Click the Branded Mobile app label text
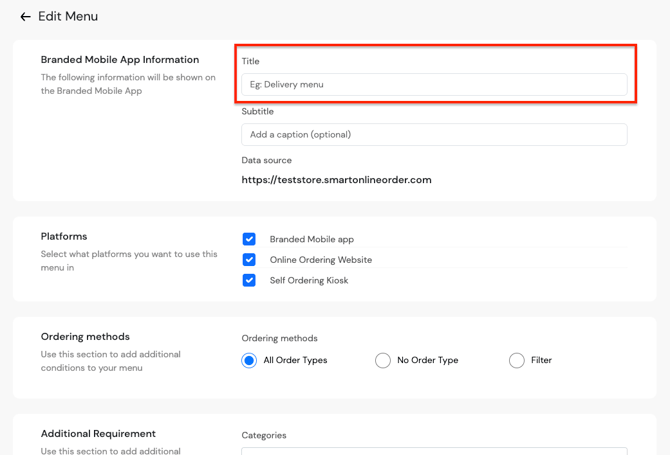Viewport: 670px width, 455px height. click(x=311, y=240)
